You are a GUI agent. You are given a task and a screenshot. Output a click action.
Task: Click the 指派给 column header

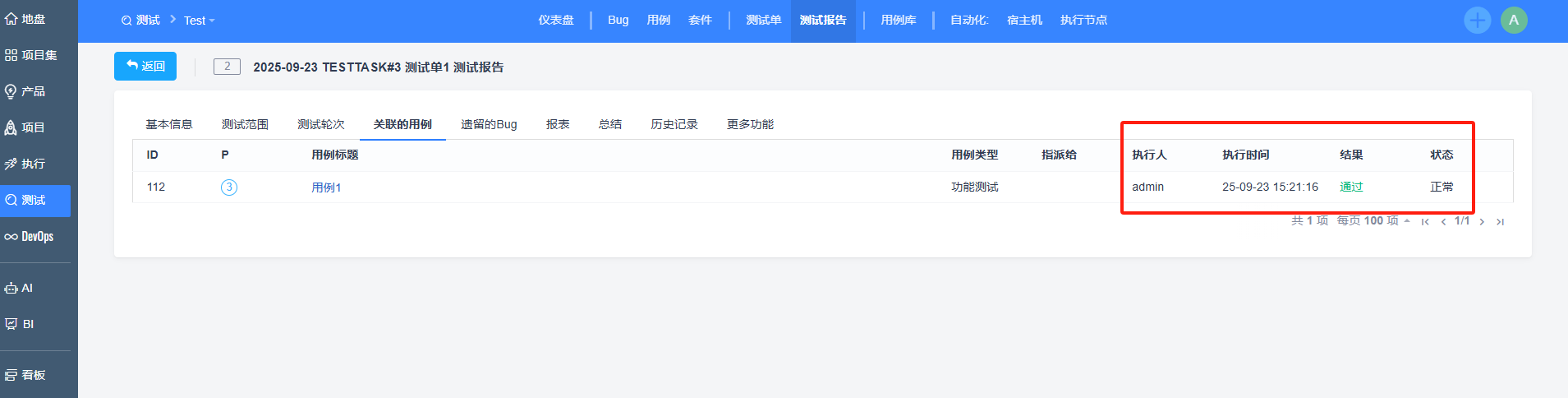coord(1059,155)
